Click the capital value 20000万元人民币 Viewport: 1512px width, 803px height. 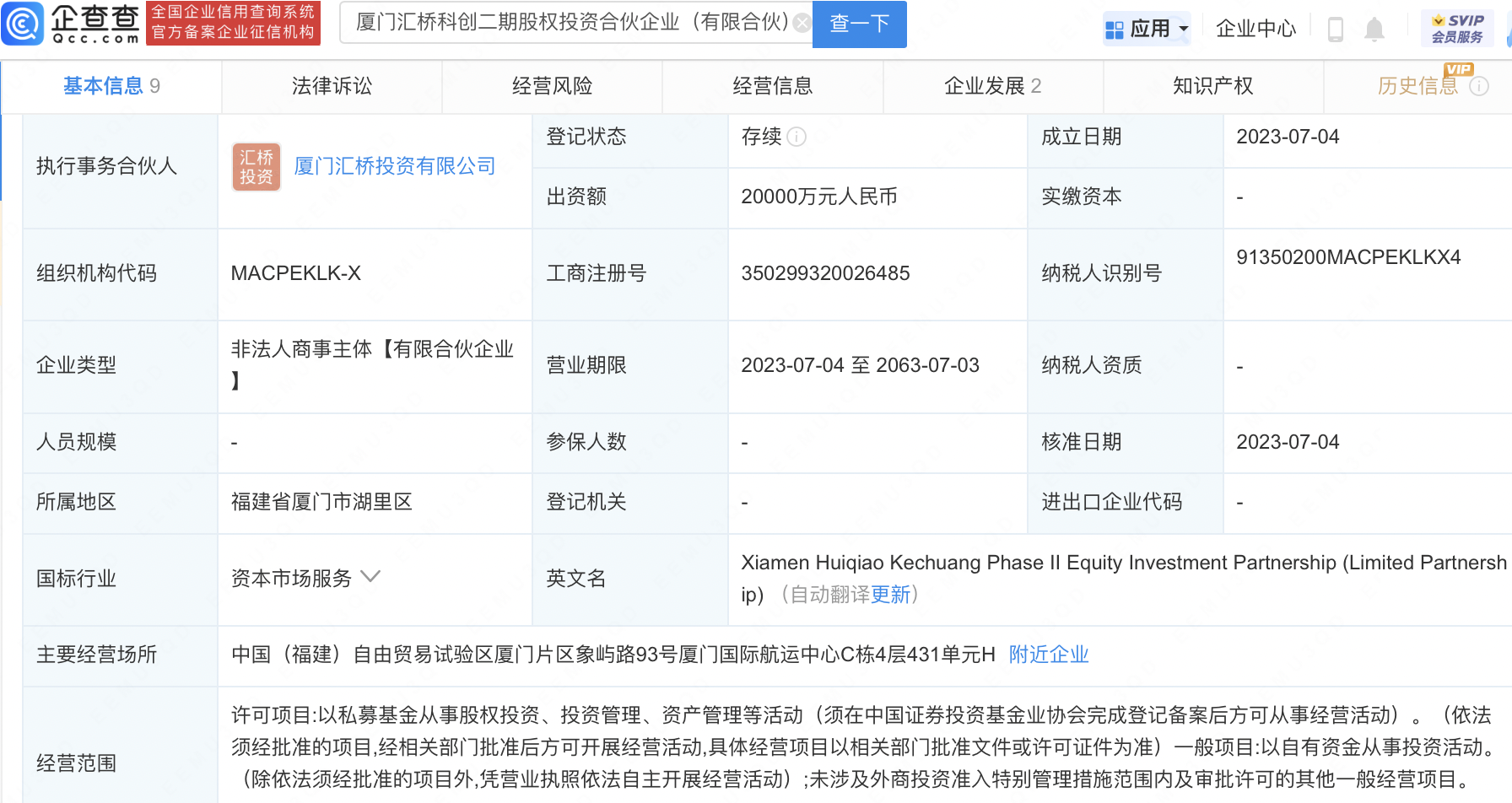(819, 197)
